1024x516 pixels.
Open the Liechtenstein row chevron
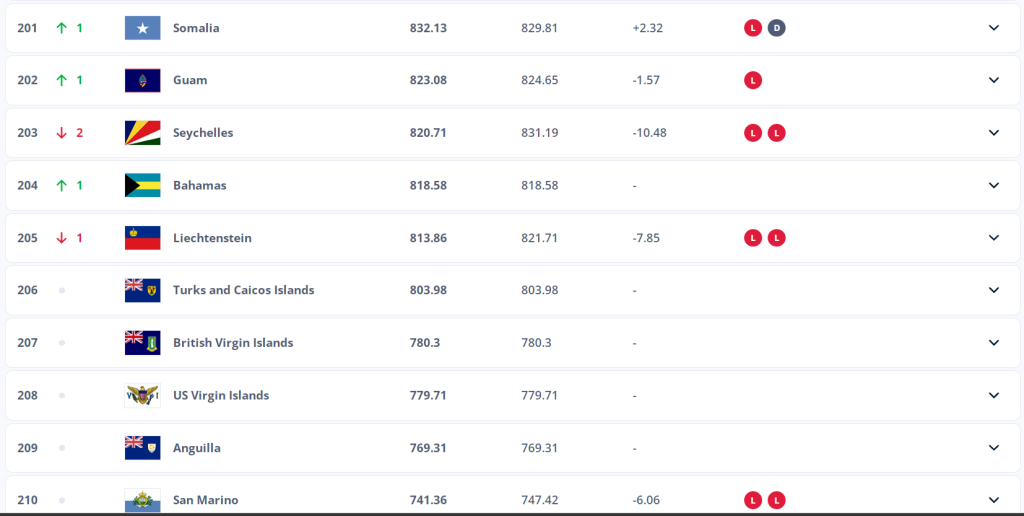pyautogui.click(x=993, y=238)
